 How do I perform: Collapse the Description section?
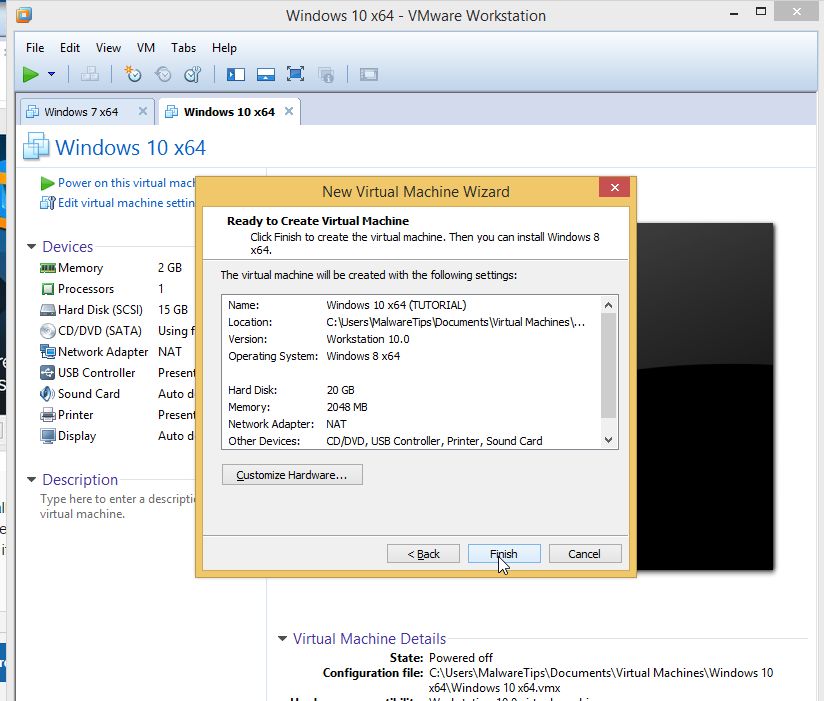[32, 479]
